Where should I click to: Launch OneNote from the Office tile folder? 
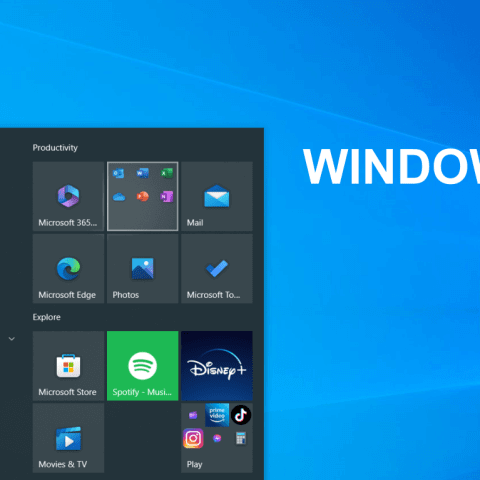coord(167,197)
